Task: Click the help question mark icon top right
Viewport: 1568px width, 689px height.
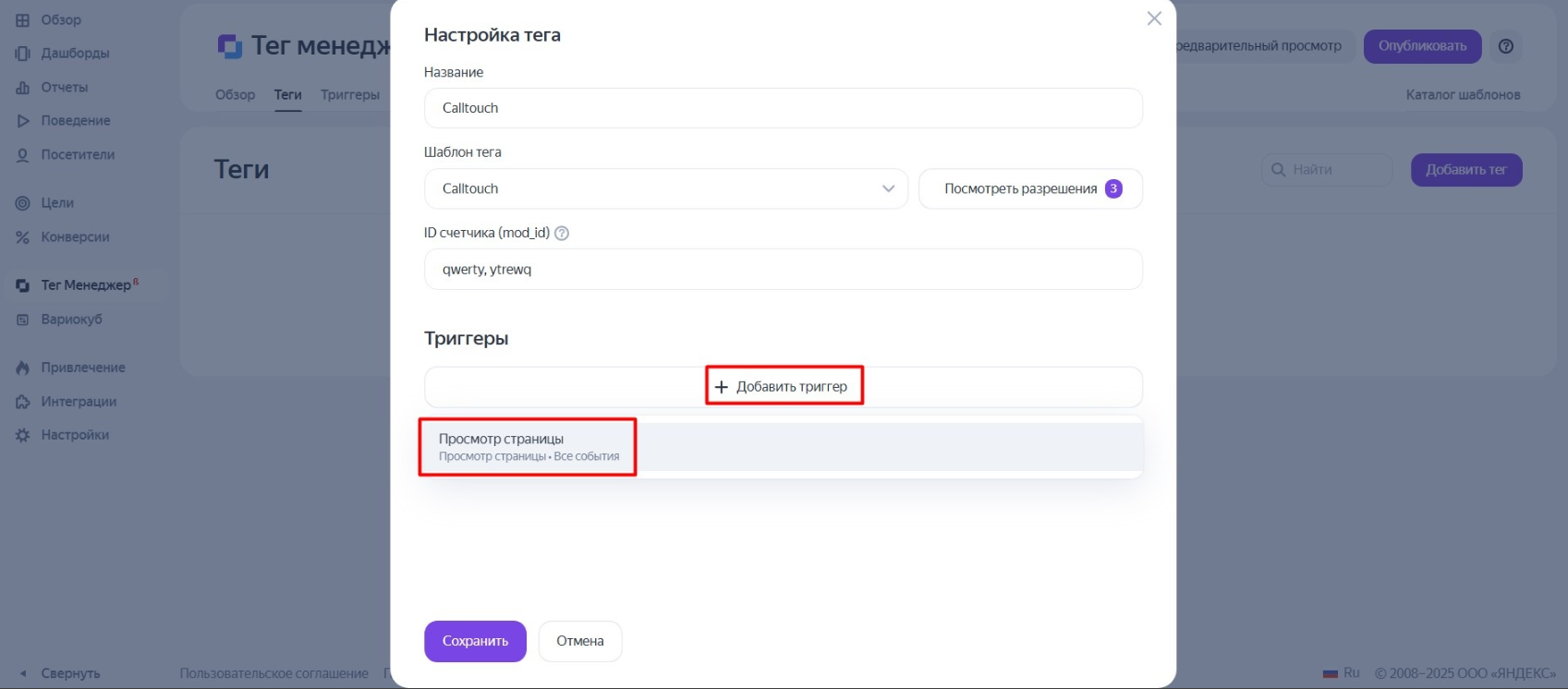Action: (1506, 46)
